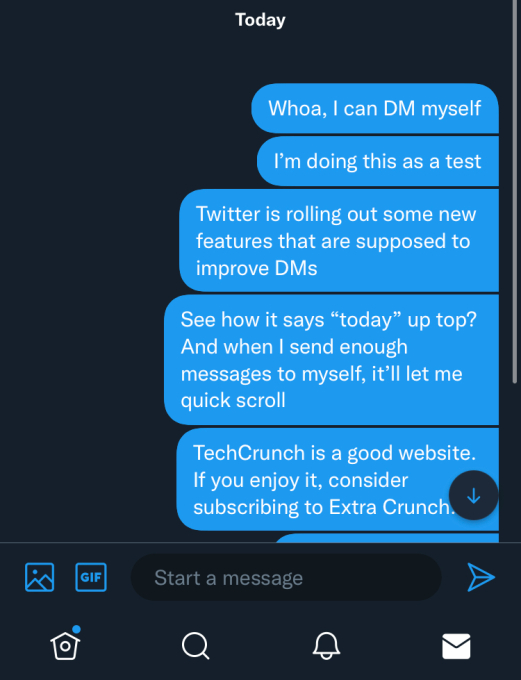Open the Notifications bell icon
521x680 pixels.
[326, 646]
